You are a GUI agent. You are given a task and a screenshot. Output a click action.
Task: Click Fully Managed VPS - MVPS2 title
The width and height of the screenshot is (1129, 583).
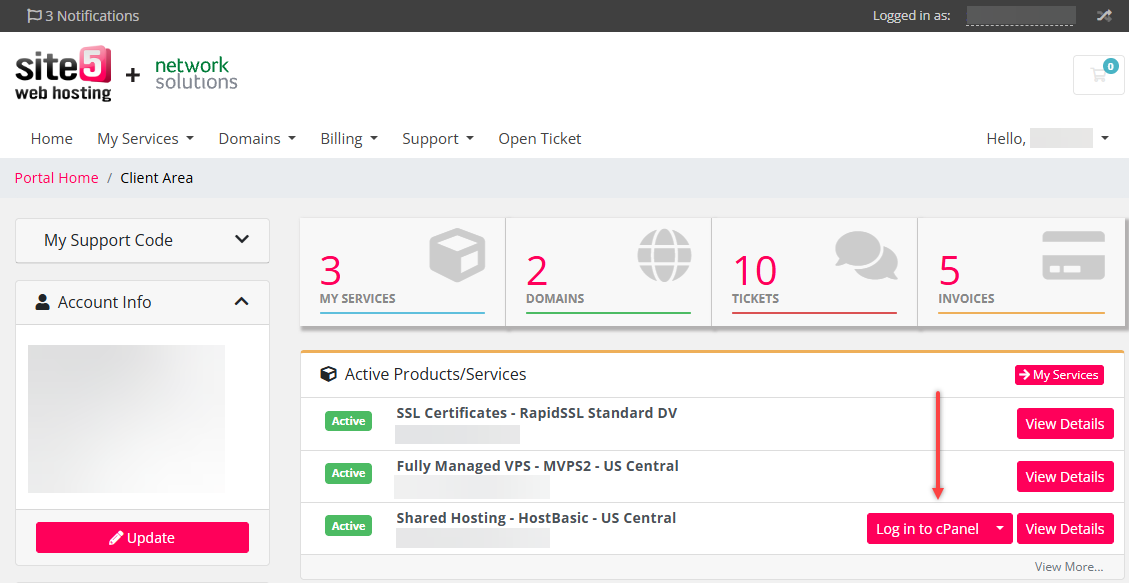point(537,466)
